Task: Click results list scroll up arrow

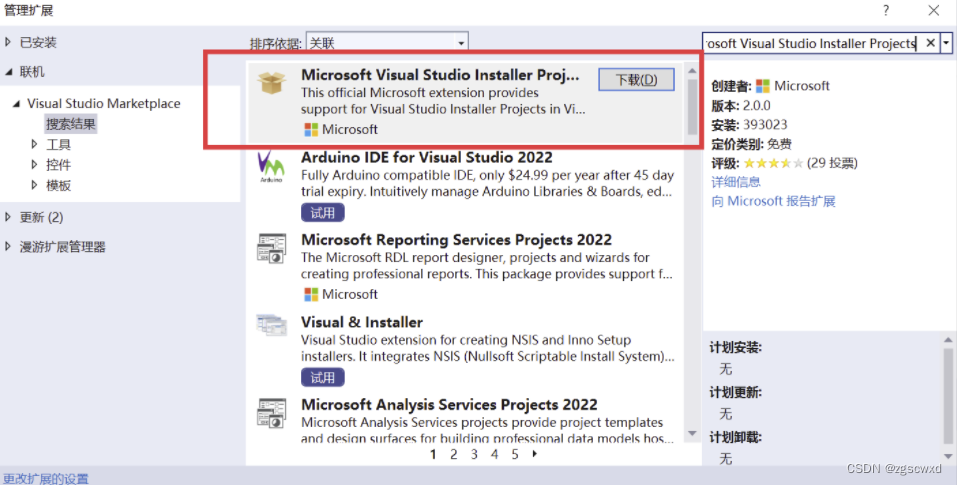Action: point(692,71)
